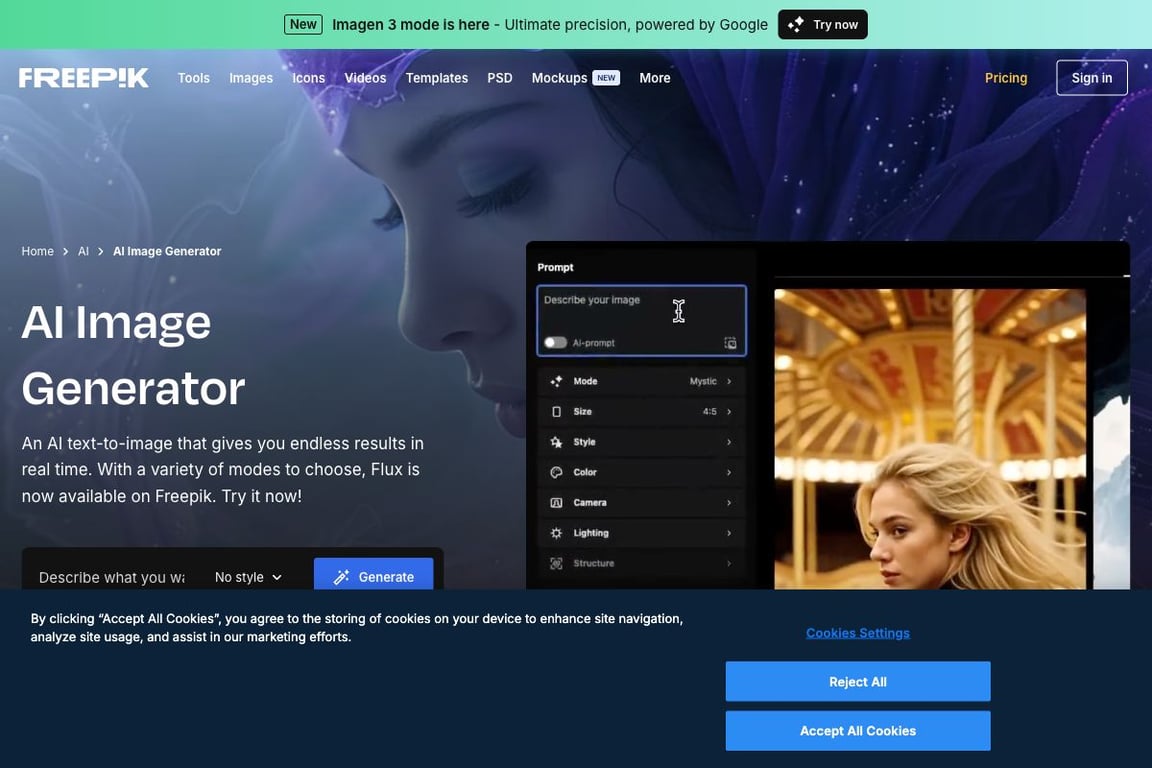Open the Images menu
Viewport: 1152px width, 768px height.
click(251, 78)
